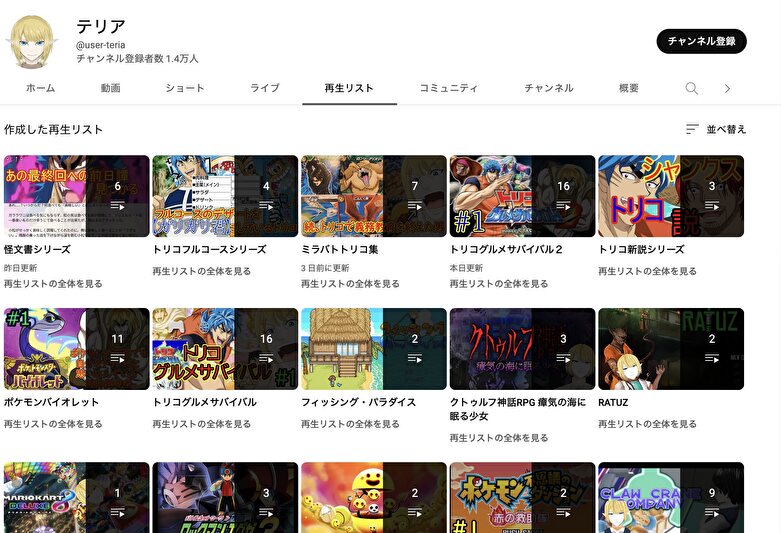Switch to the ショート tab
This screenshot has width=781, height=533.
(185, 88)
